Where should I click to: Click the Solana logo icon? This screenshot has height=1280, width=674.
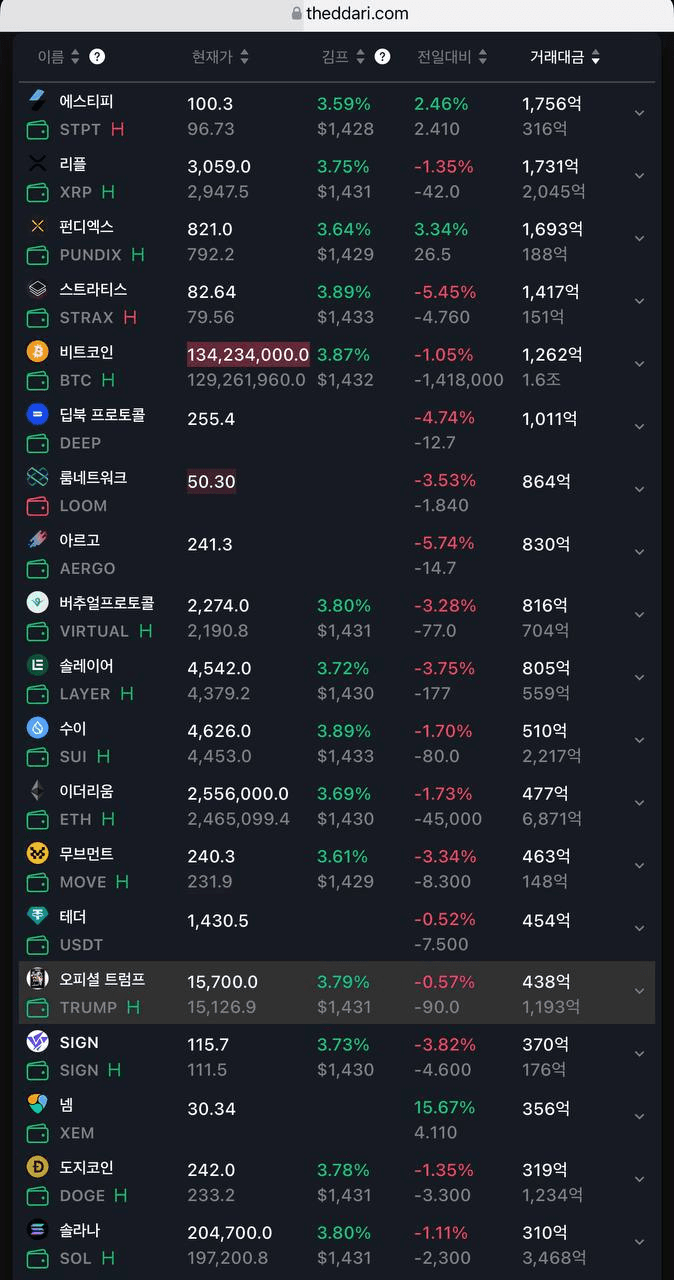pos(37,1229)
